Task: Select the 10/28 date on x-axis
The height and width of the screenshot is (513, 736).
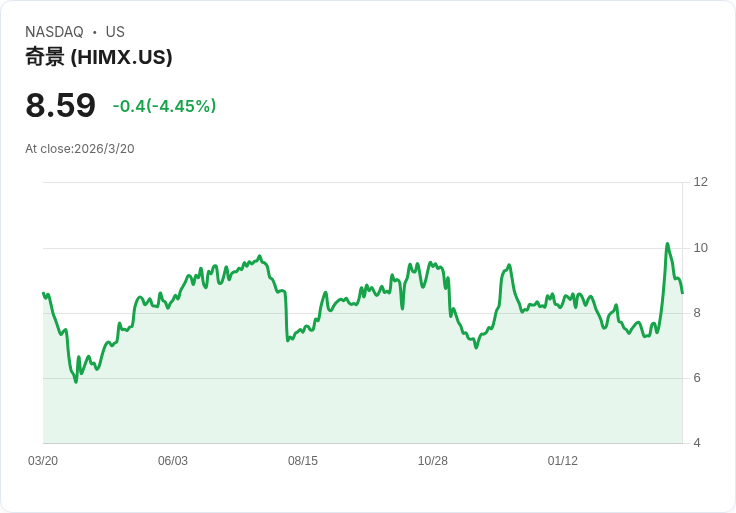Action: point(433,461)
